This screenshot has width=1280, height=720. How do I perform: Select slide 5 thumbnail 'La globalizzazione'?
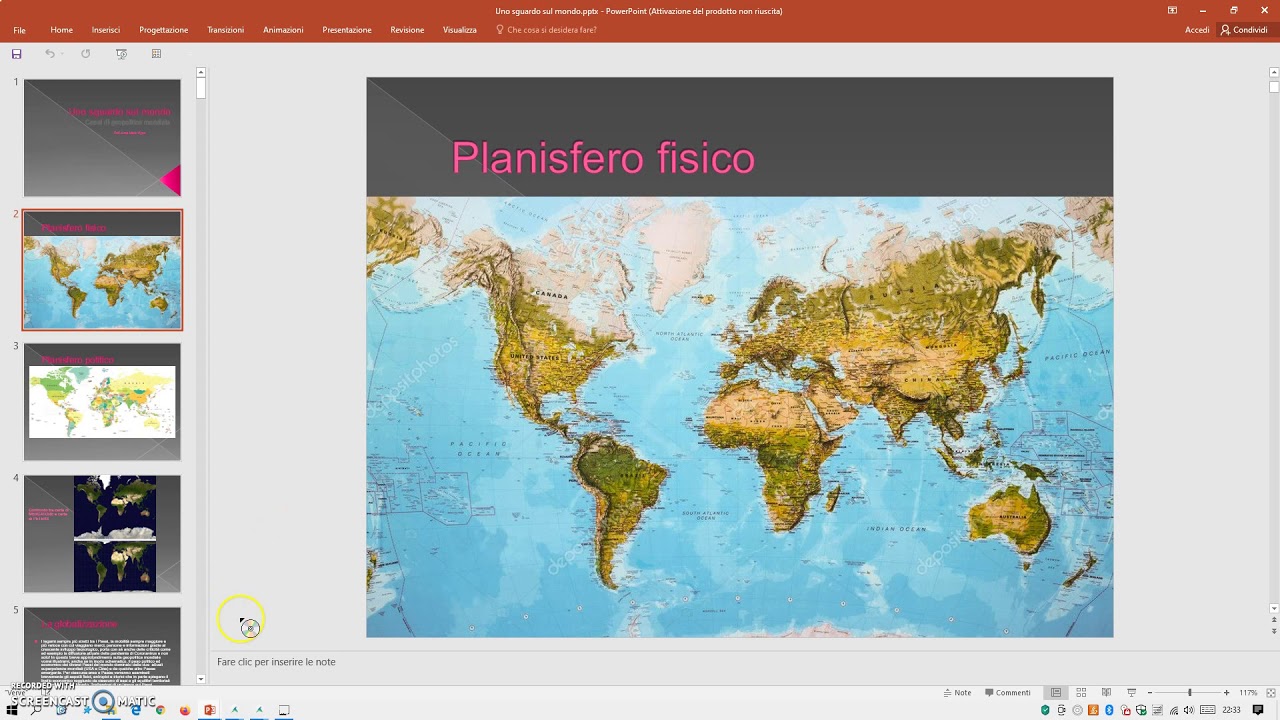pos(102,645)
